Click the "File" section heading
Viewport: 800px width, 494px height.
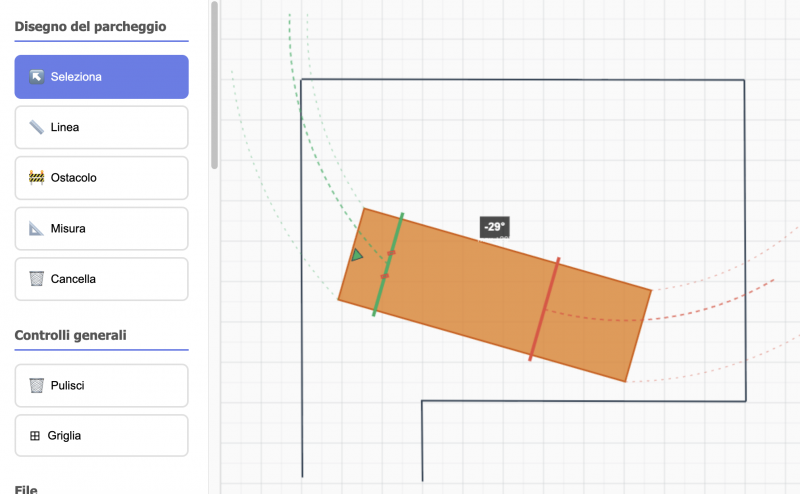tap(25, 489)
